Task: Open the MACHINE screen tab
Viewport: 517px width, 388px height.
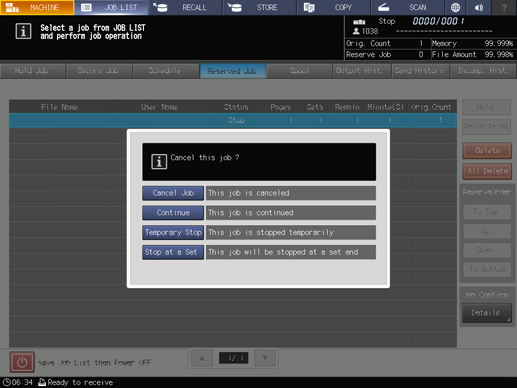Action: coord(37,7)
